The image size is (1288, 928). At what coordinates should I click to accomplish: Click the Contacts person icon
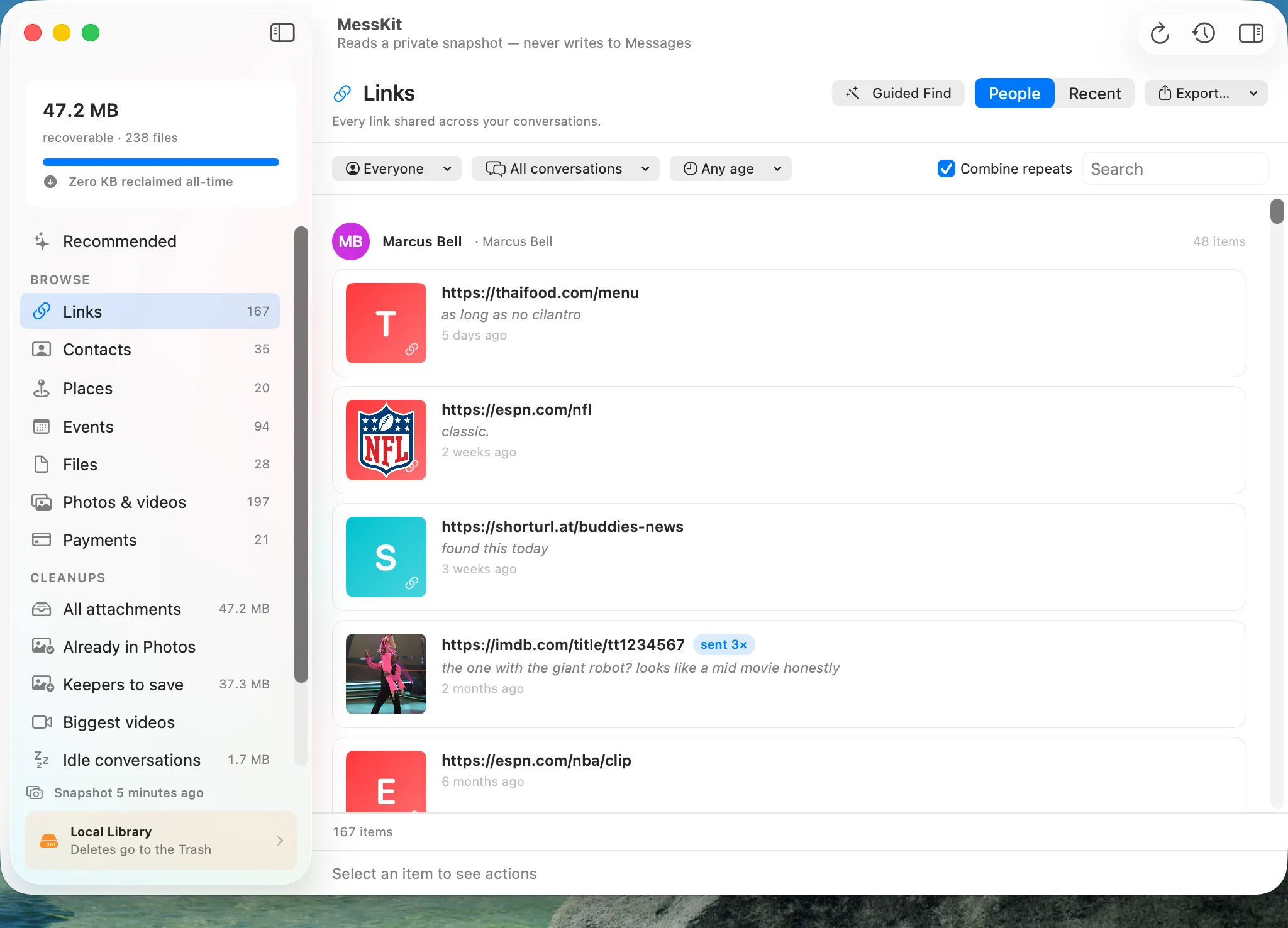[x=42, y=349]
